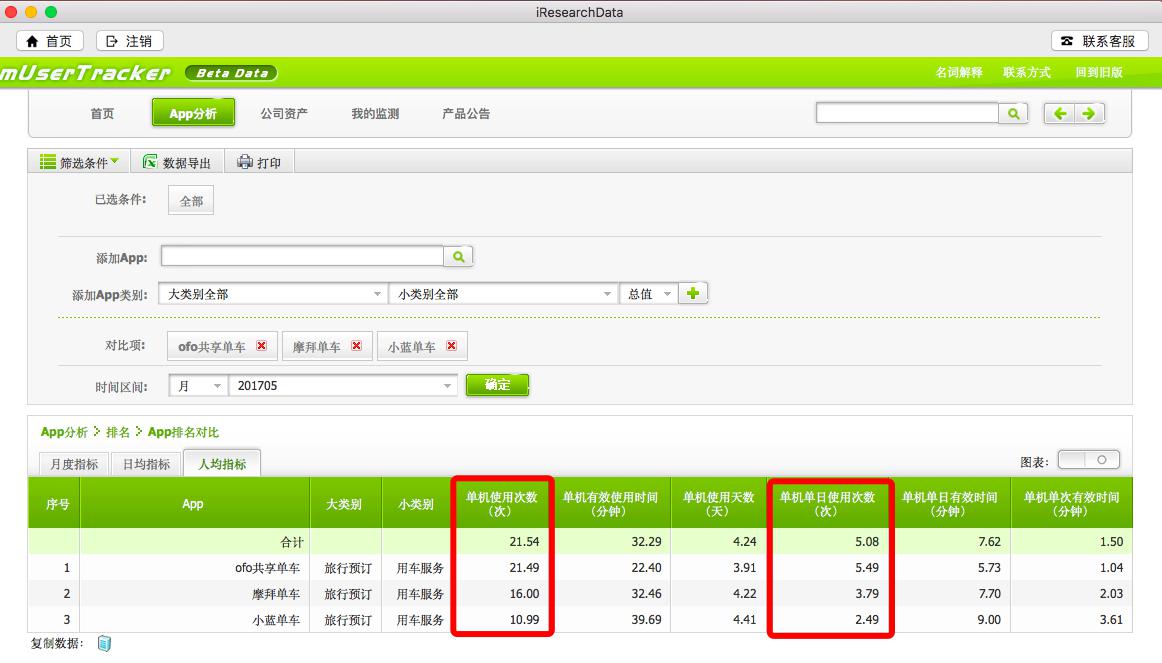
Task: Click the green search magnifier in top navigation
Action: (x=1013, y=114)
